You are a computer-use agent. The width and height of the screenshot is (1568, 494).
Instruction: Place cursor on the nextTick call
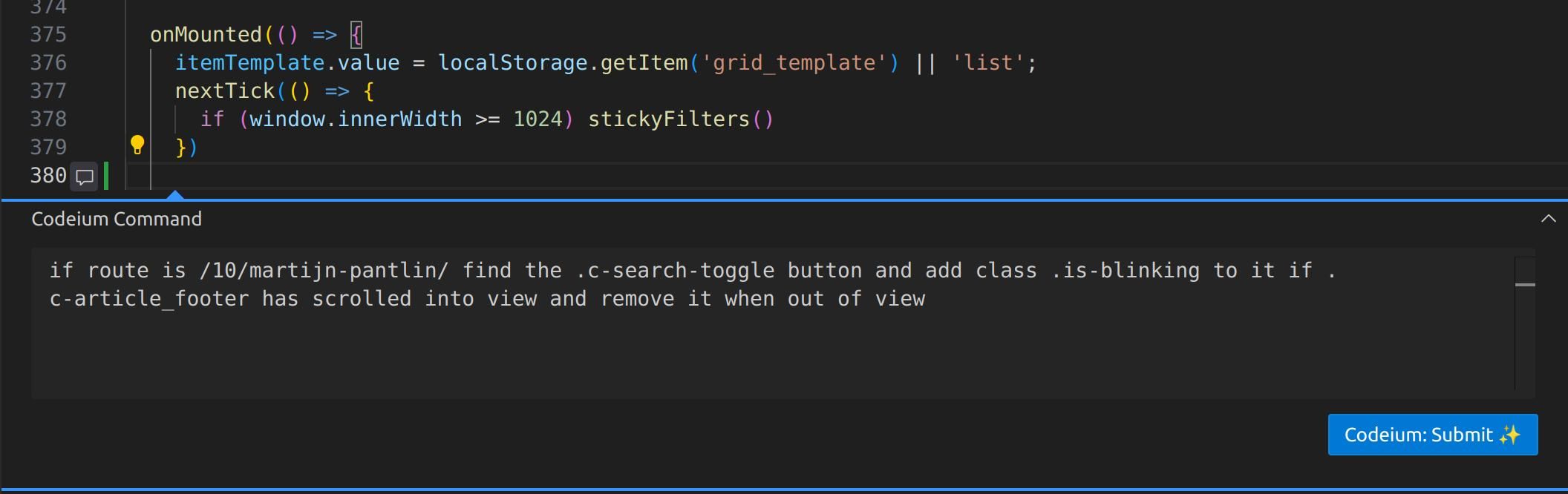coord(225,91)
